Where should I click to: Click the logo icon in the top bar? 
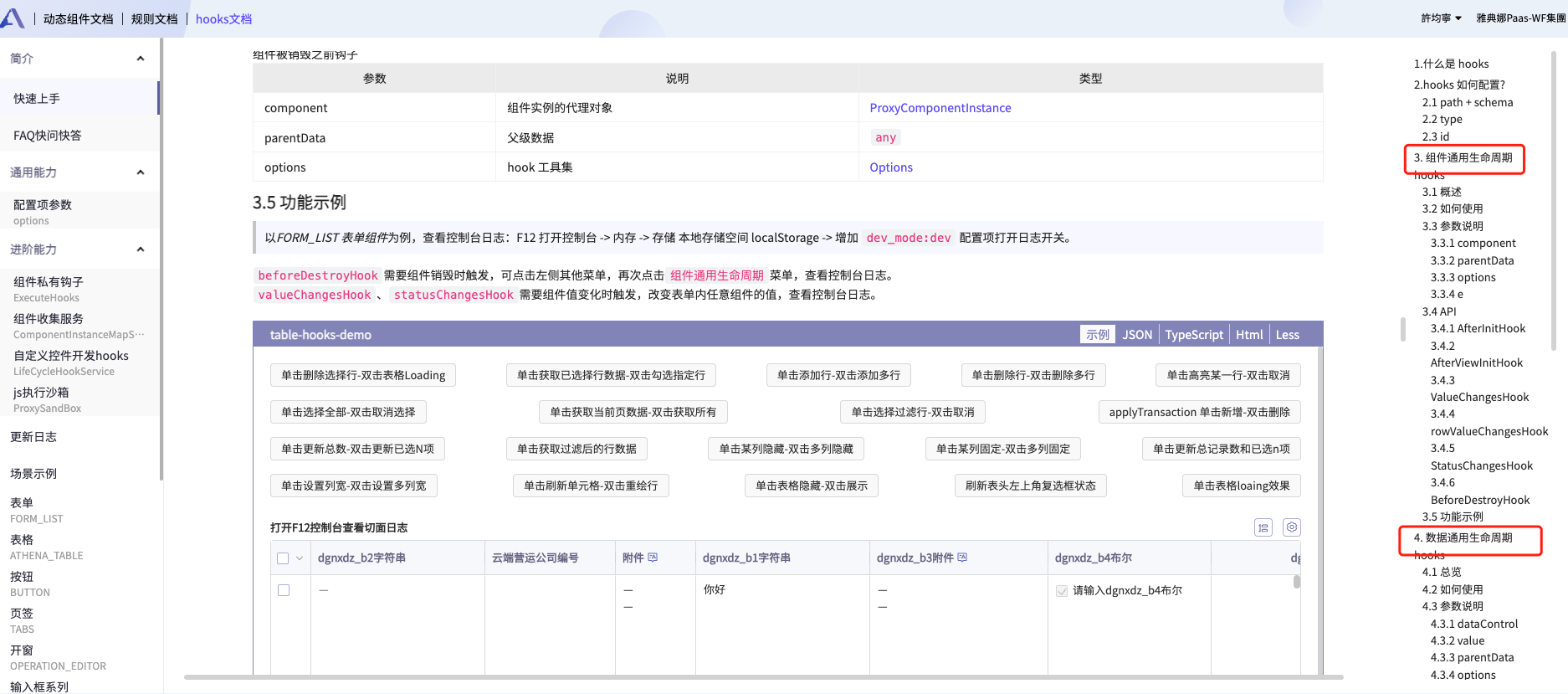point(13,18)
